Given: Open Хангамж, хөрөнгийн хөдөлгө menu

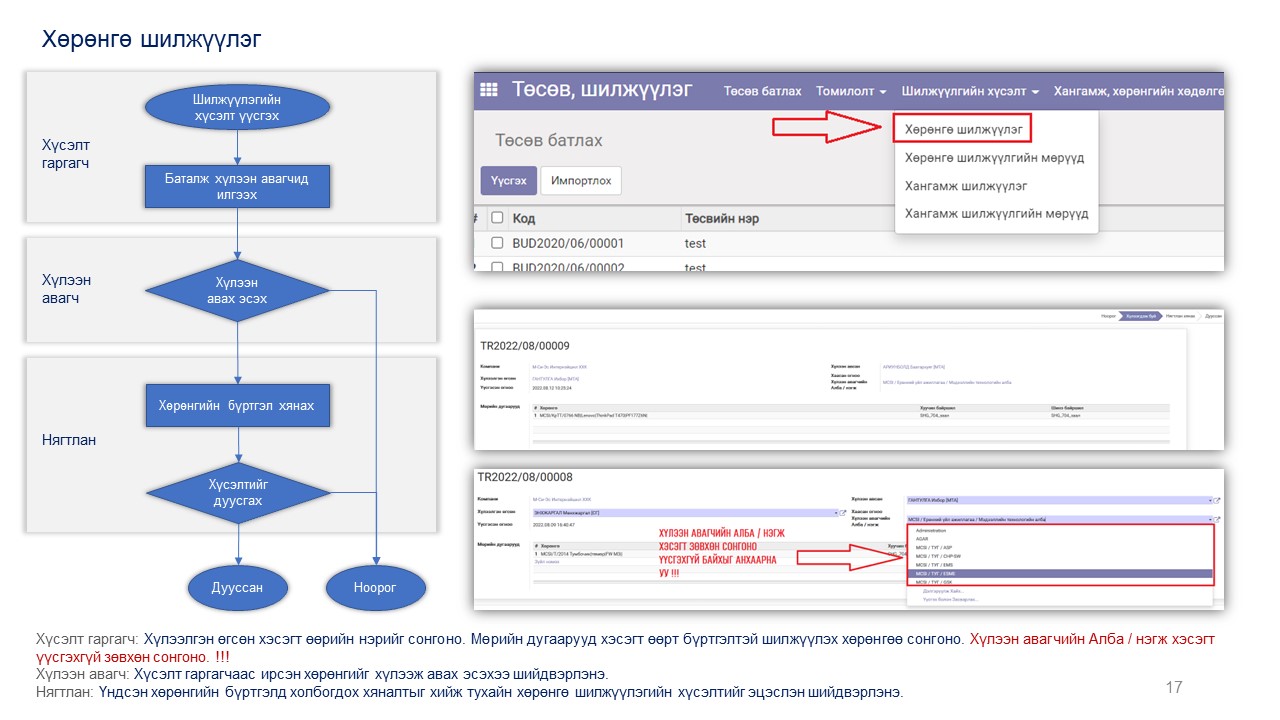Looking at the screenshot, I should click(1138, 91).
